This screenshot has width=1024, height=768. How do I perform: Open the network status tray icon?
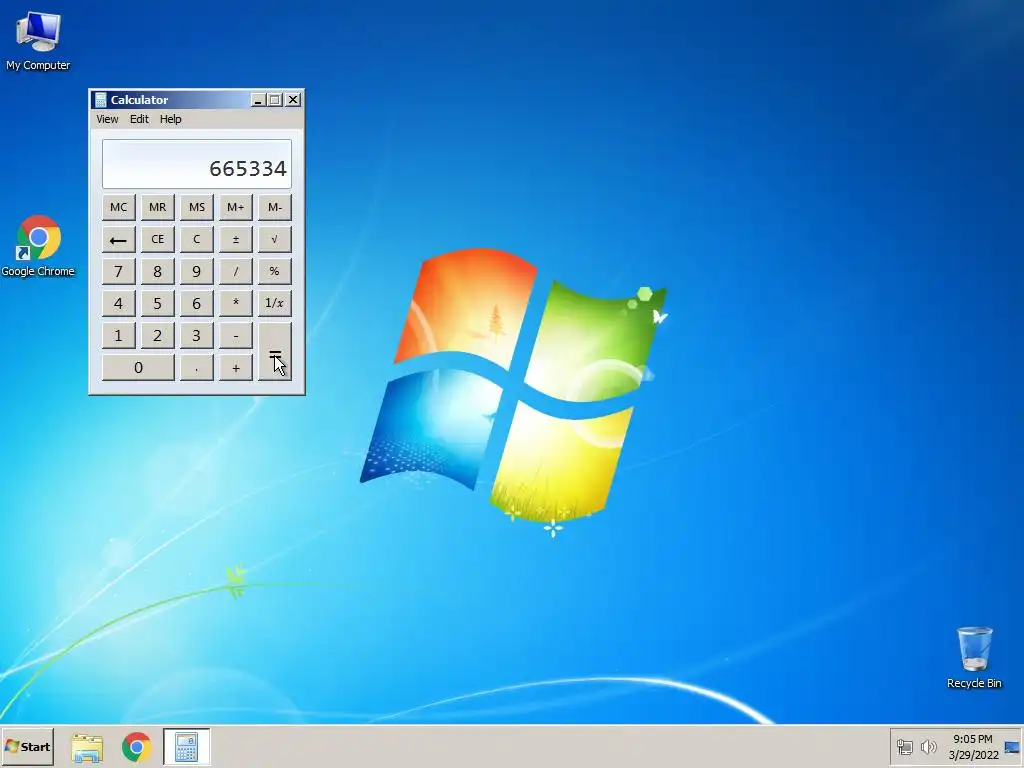click(x=904, y=746)
